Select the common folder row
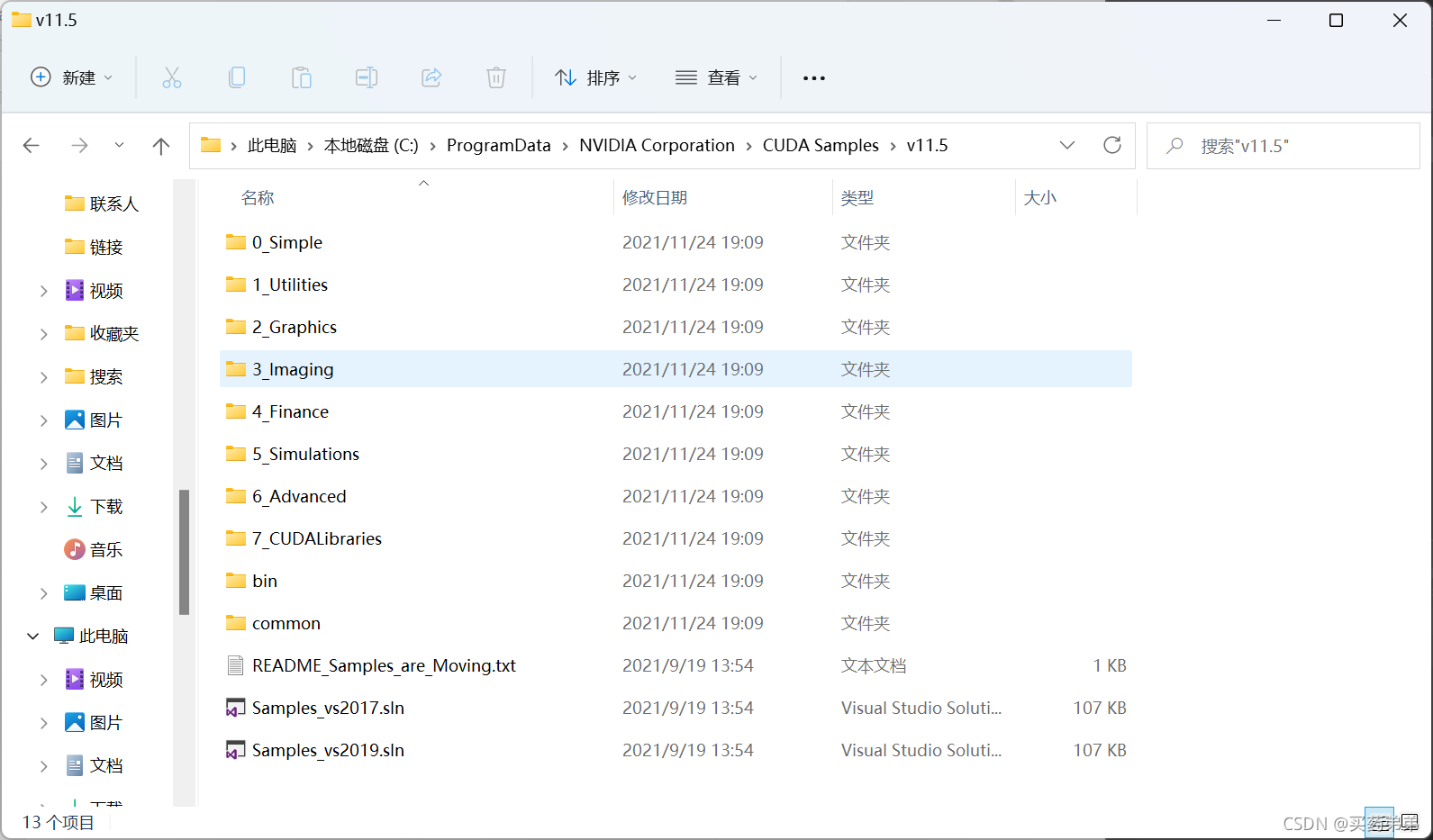 pos(676,623)
